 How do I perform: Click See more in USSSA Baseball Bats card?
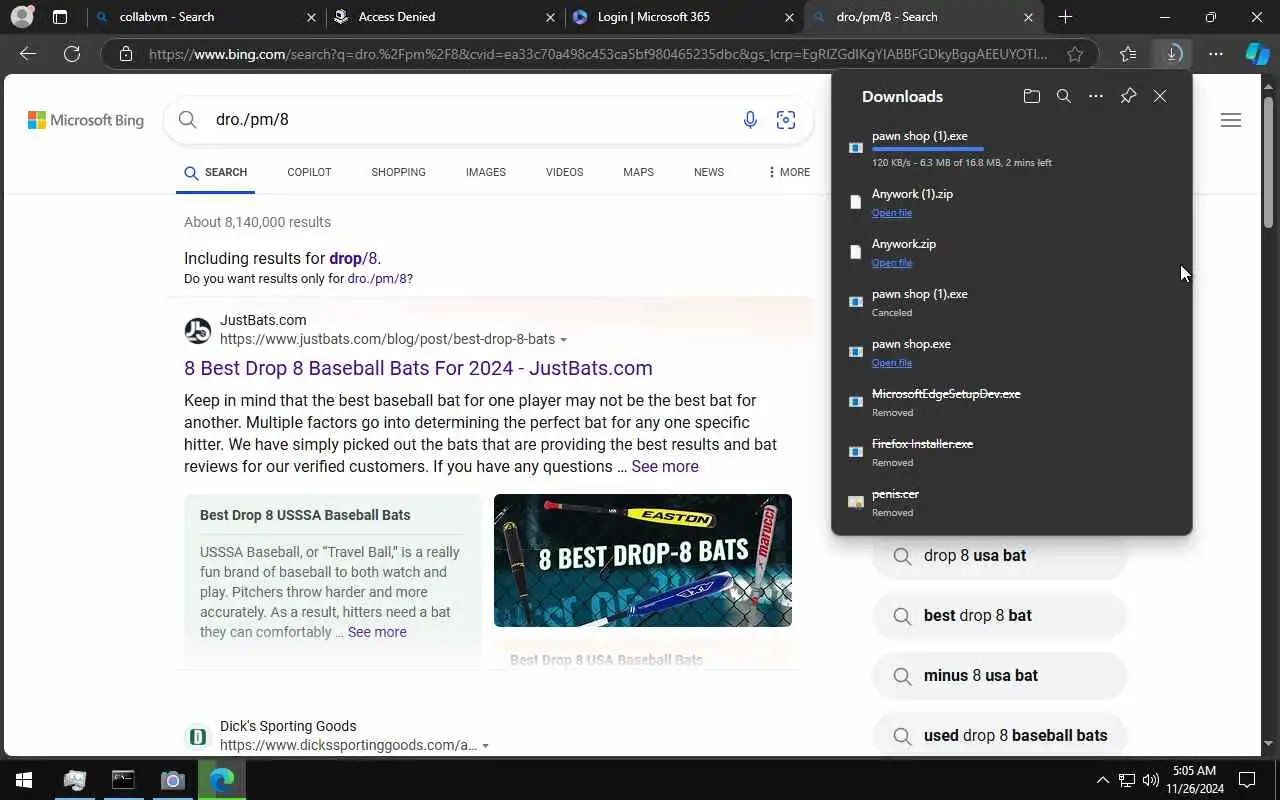(x=377, y=632)
